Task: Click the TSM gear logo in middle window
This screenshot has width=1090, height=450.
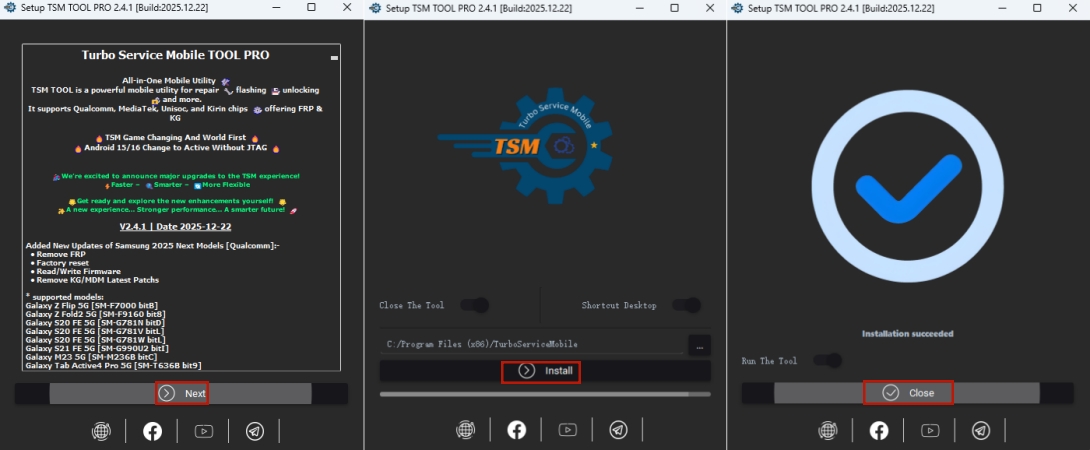Action: pyautogui.click(x=526, y=144)
